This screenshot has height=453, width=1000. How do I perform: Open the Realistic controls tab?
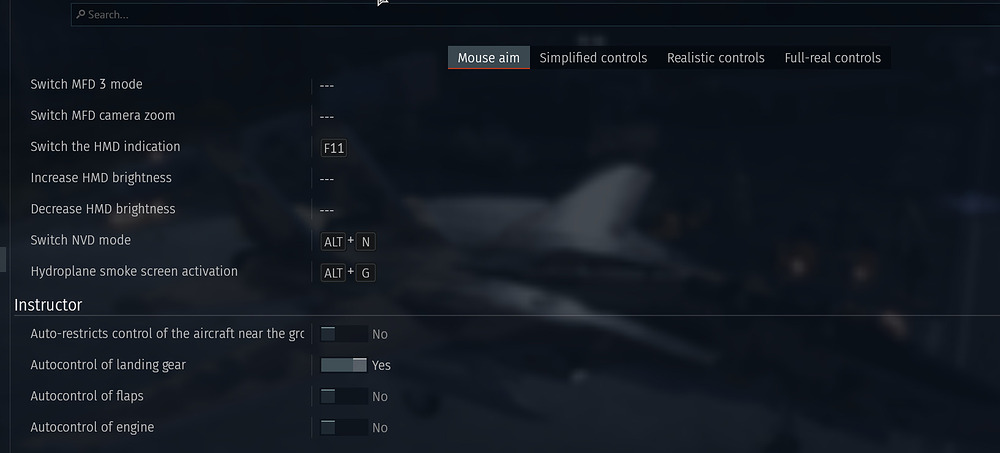(x=716, y=58)
